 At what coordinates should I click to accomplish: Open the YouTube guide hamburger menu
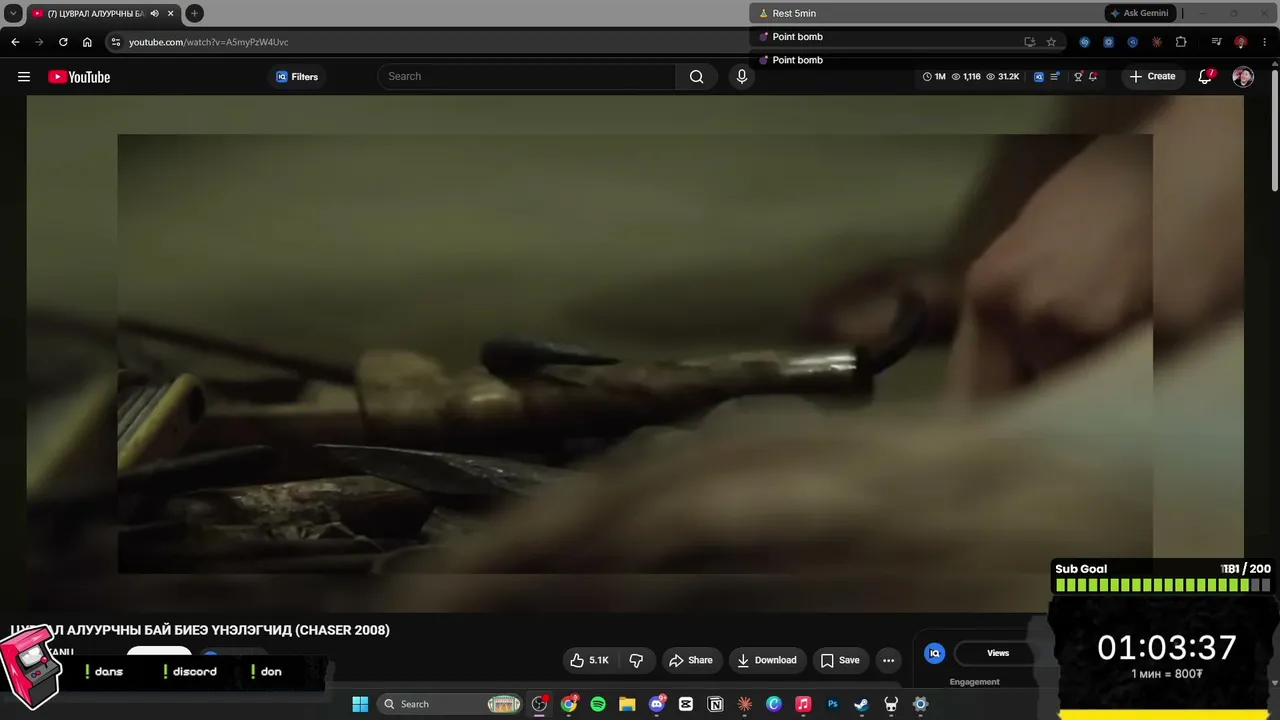click(x=24, y=77)
